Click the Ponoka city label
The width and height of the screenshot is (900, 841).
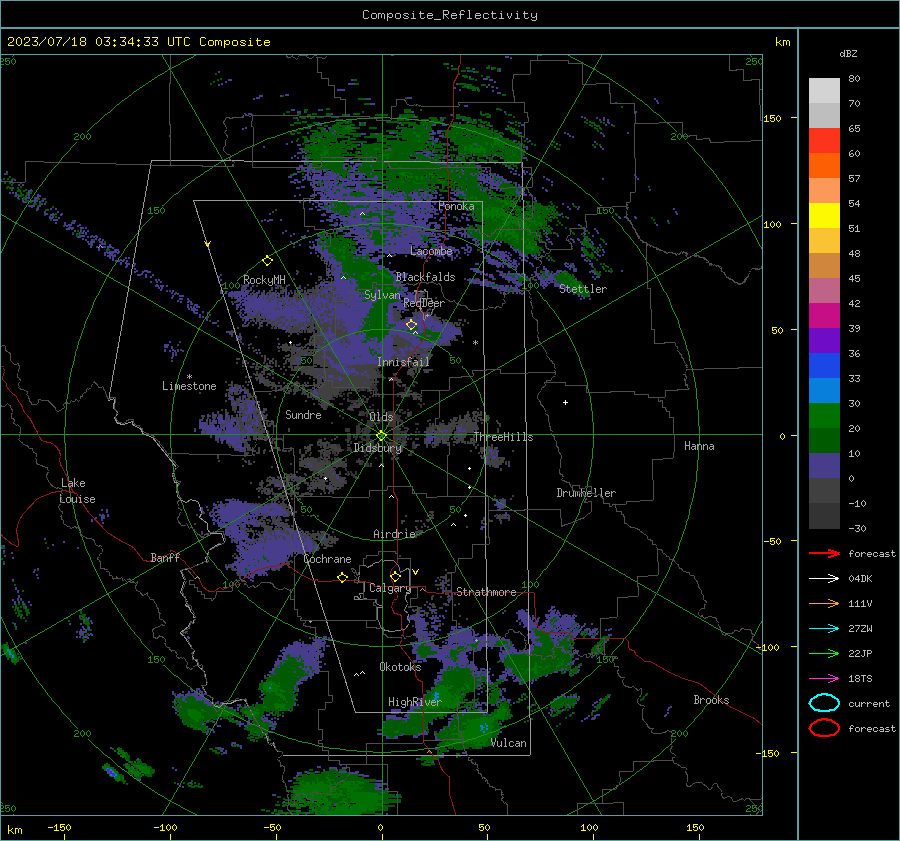click(456, 206)
